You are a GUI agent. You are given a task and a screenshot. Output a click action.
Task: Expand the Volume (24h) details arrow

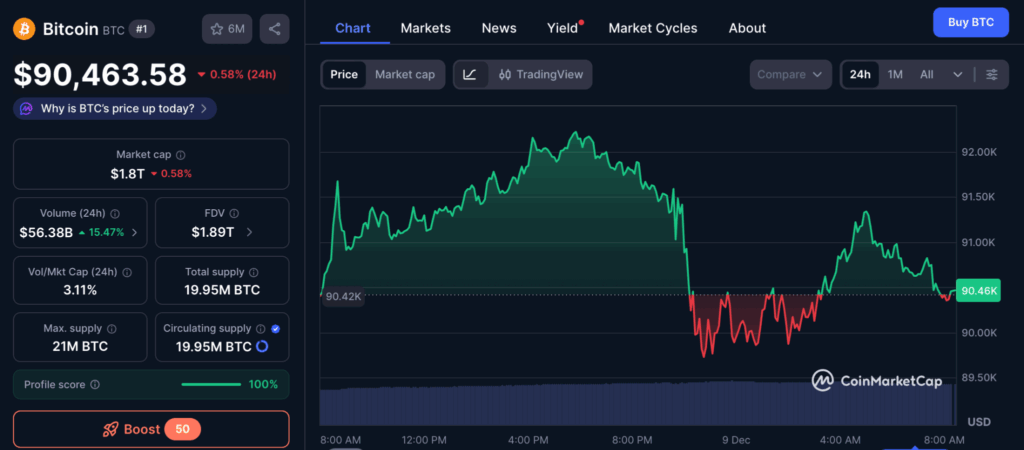[x=134, y=232]
